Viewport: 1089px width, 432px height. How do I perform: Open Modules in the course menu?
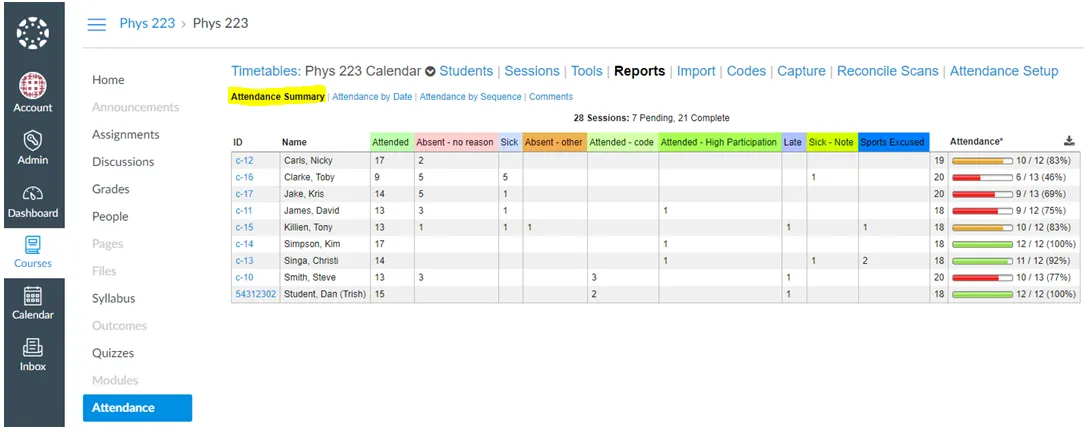115,380
